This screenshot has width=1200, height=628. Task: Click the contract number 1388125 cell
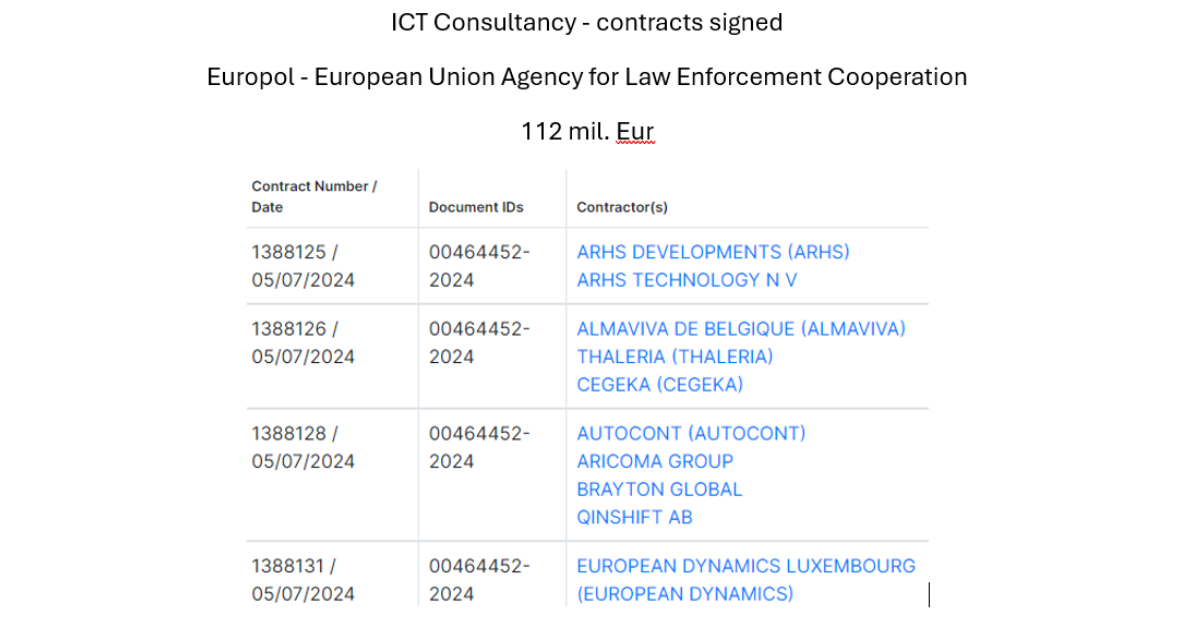tap(289, 252)
